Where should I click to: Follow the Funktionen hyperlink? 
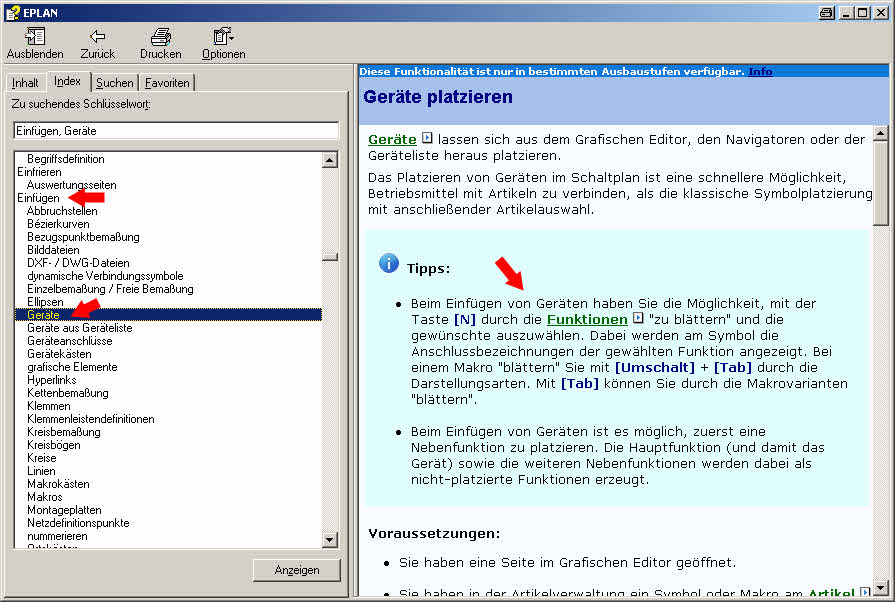[587, 320]
